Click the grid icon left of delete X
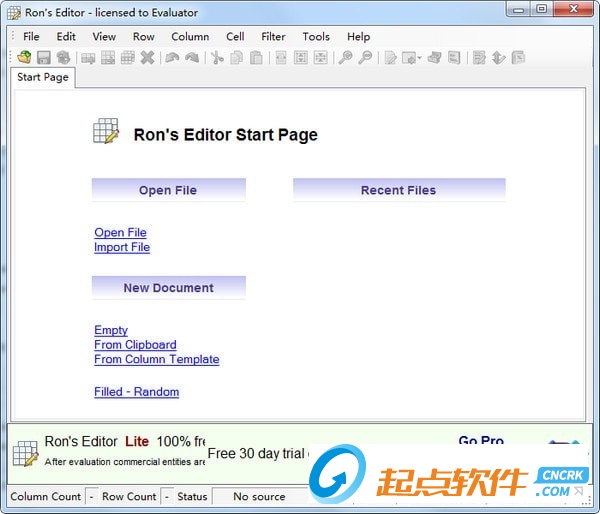 click(128, 58)
